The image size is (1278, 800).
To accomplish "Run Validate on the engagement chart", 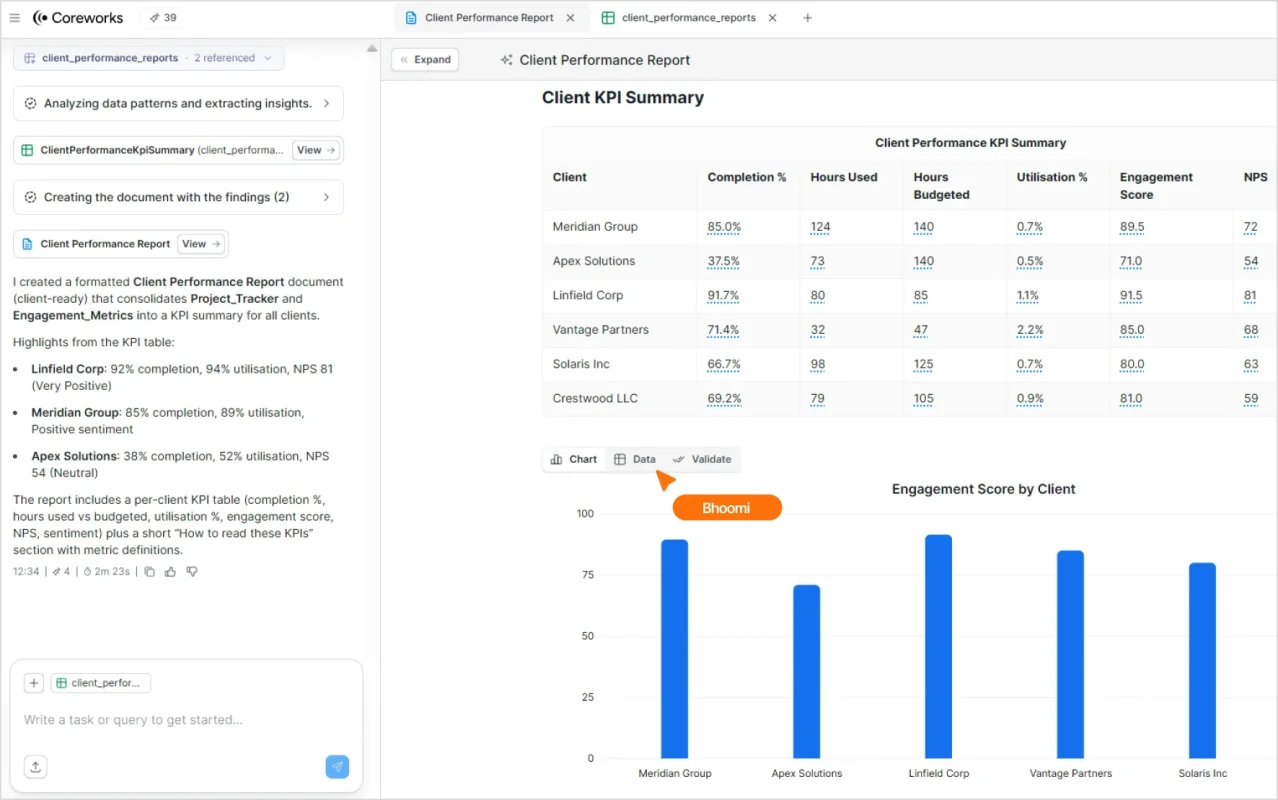I will tap(703, 459).
